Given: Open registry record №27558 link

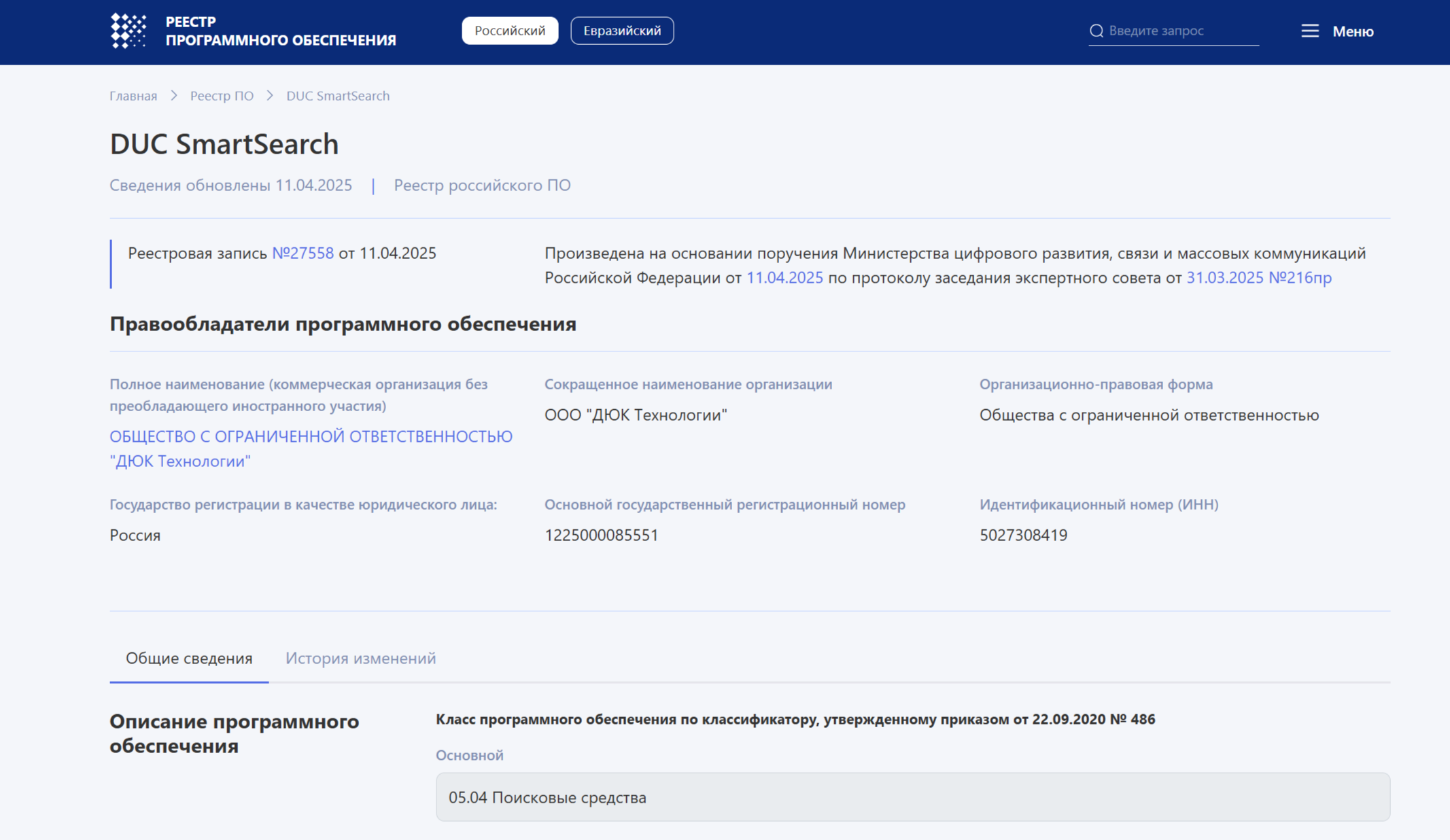Looking at the screenshot, I should point(303,253).
